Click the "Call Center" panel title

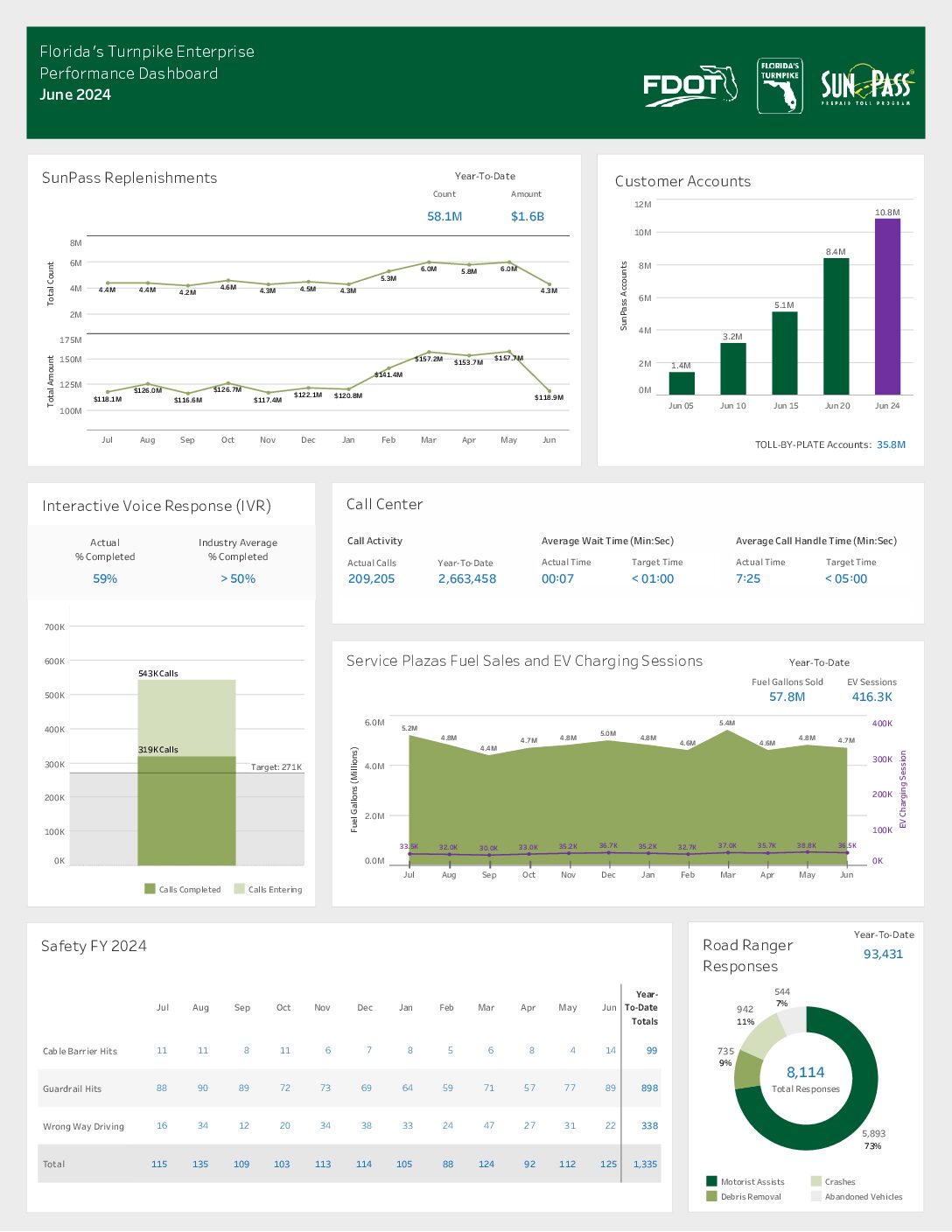click(x=384, y=504)
